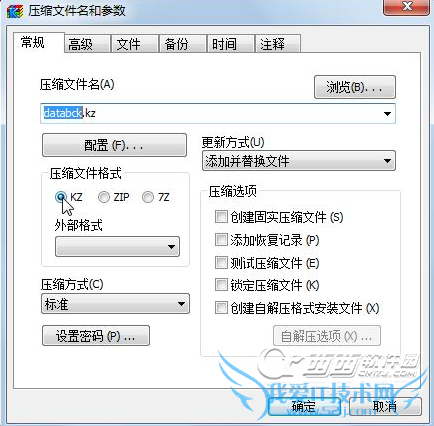Check the 锁定压缩文件 option
Image resolution: width=434 pixels, height=426 pixels.
click(x=221, y=285)
